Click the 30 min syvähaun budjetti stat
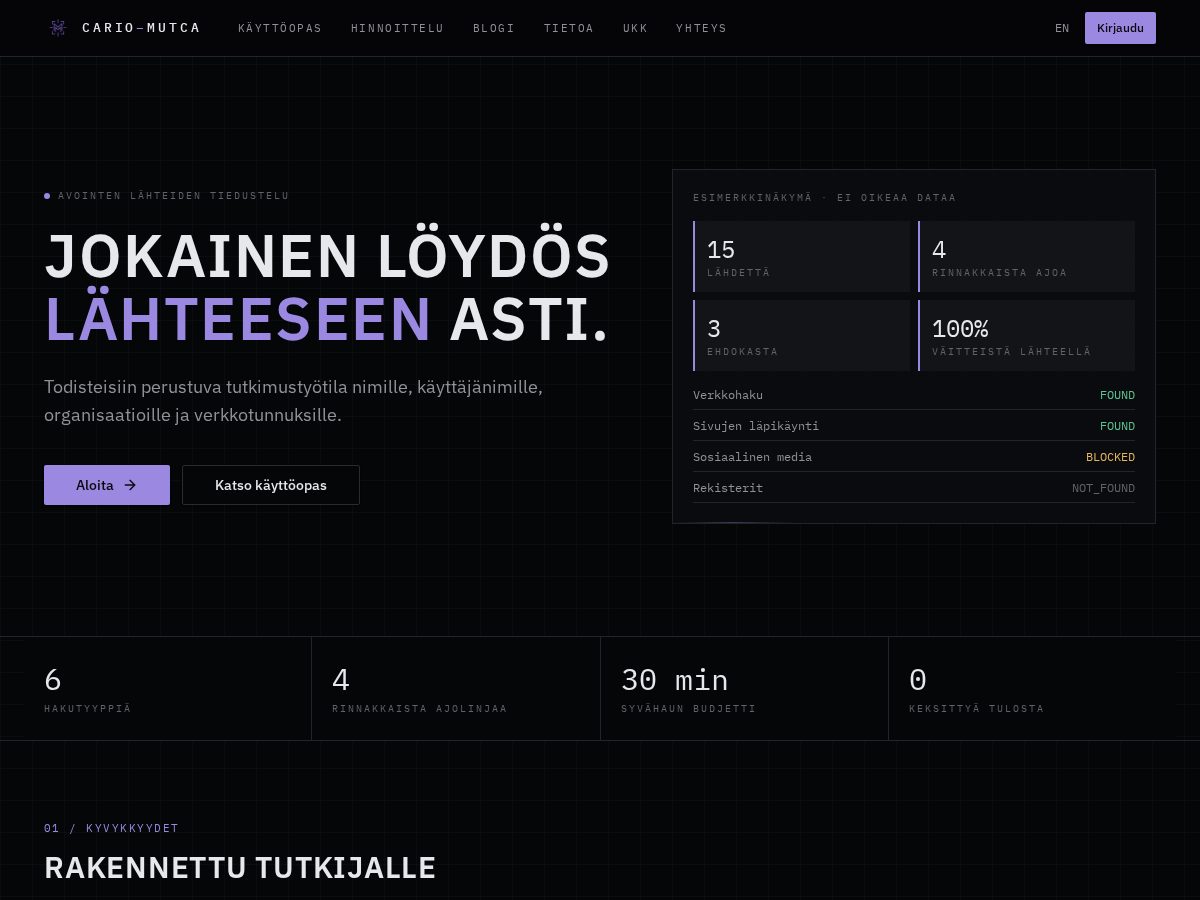This screenshot has width=1200, height=900. pos(744,689)
